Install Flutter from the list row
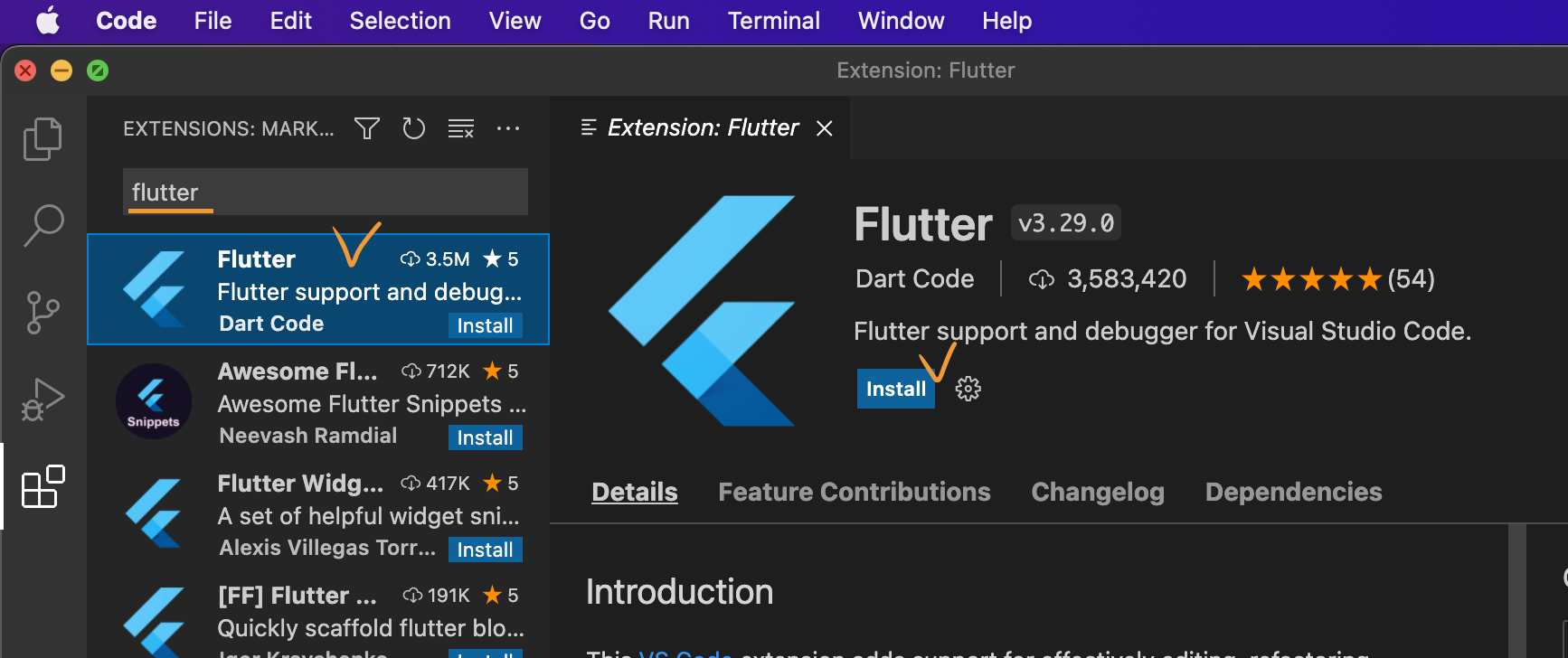 point(485,325)
